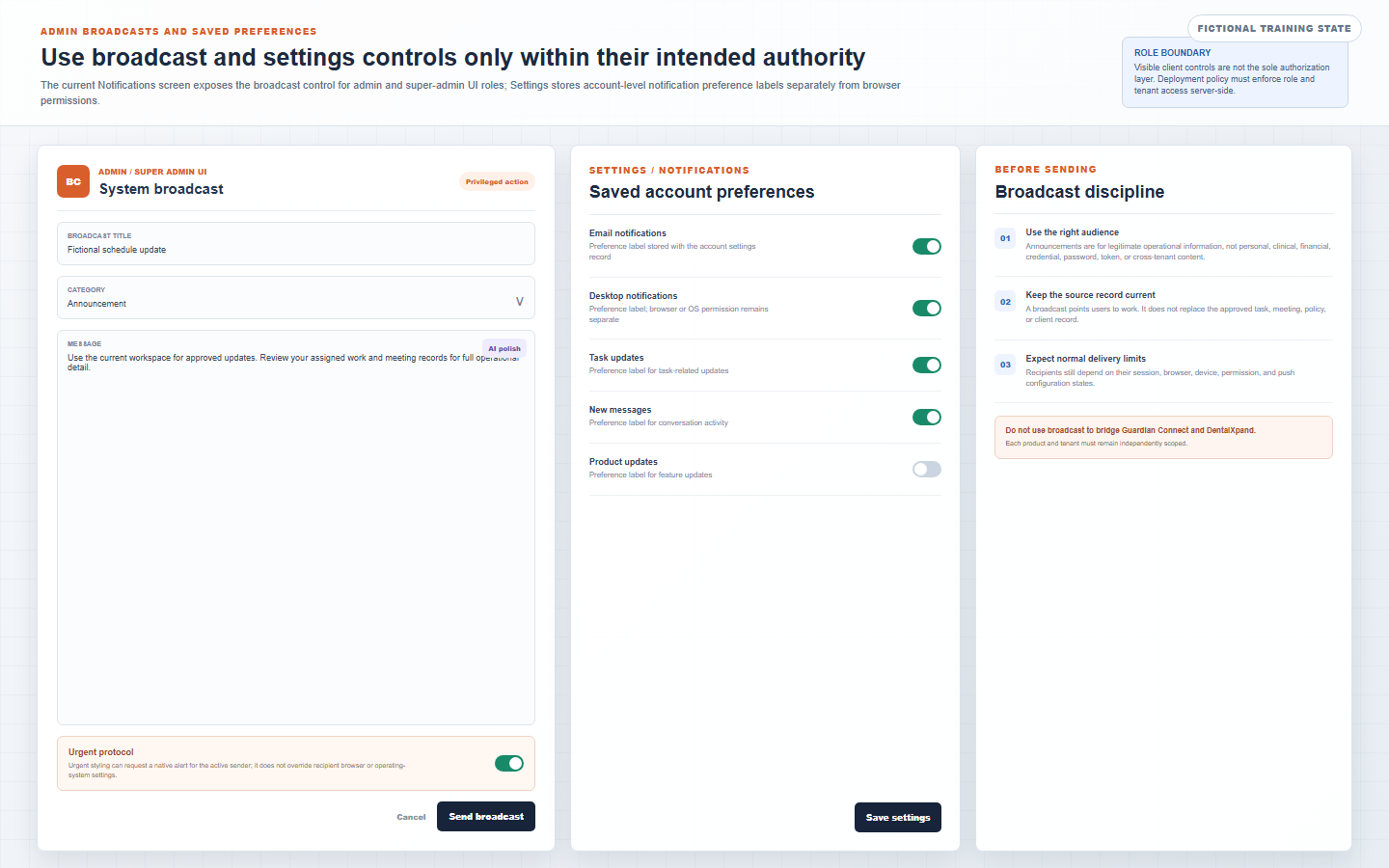Click 'Email notifications' label text
Viewport: 1389px width, 868px height.
(x=628, y=233)
